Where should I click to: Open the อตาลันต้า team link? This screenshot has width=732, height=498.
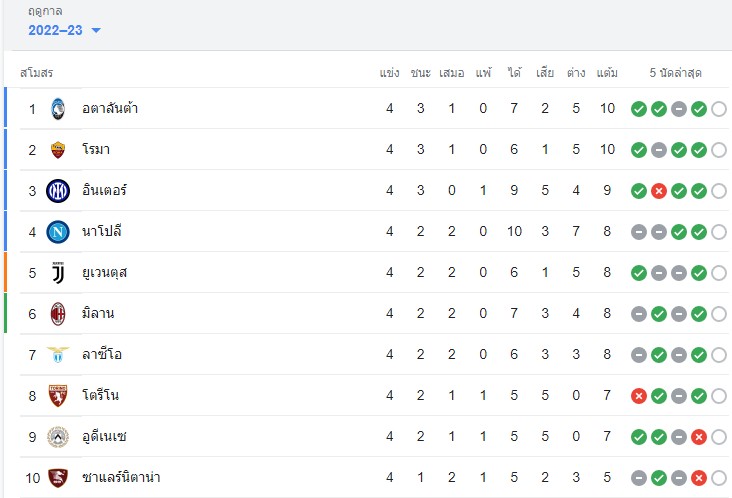click(x=110, y=108)
